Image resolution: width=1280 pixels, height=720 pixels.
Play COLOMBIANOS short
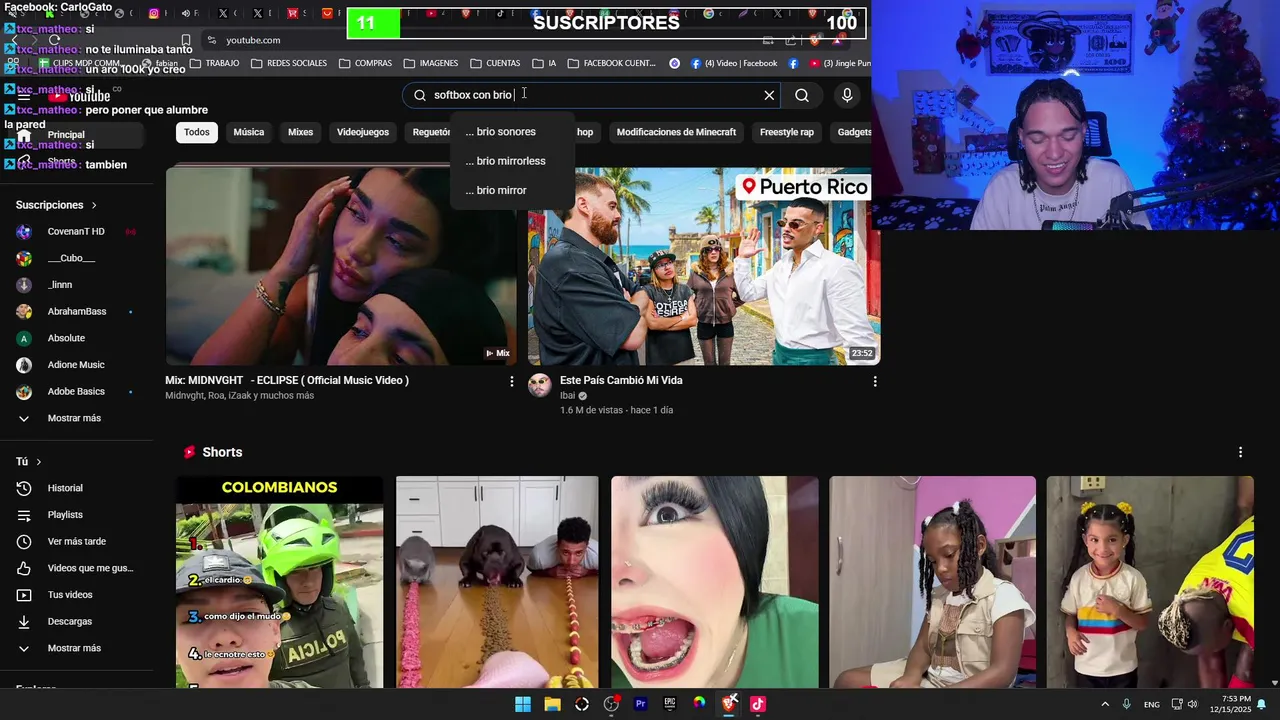pyautogui.click(x=279, y=582)
